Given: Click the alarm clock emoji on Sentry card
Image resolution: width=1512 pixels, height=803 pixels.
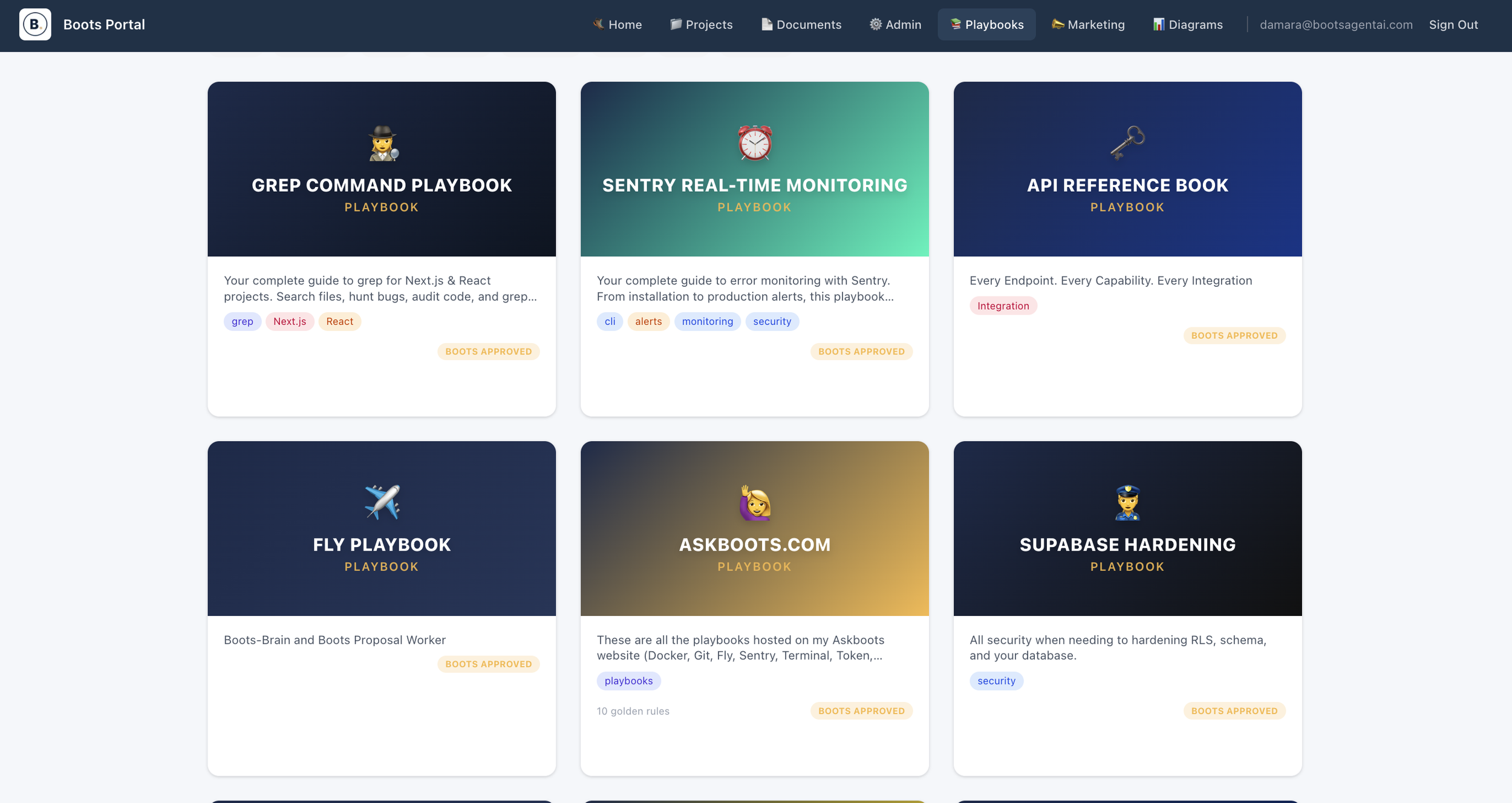Looking at the screenshot, I should 755,143.
